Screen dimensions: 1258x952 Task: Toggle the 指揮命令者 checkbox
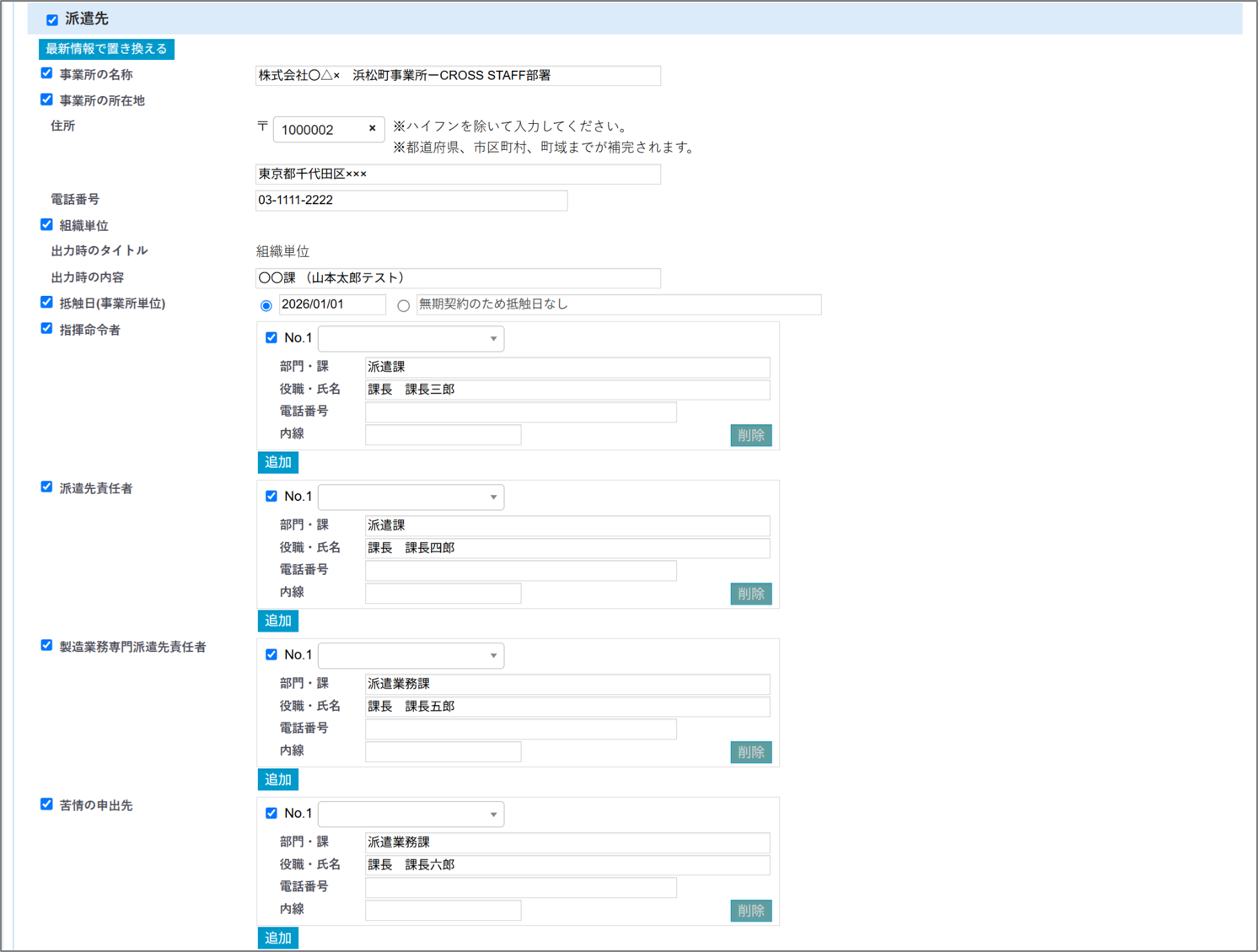click(x=46, y=328)
